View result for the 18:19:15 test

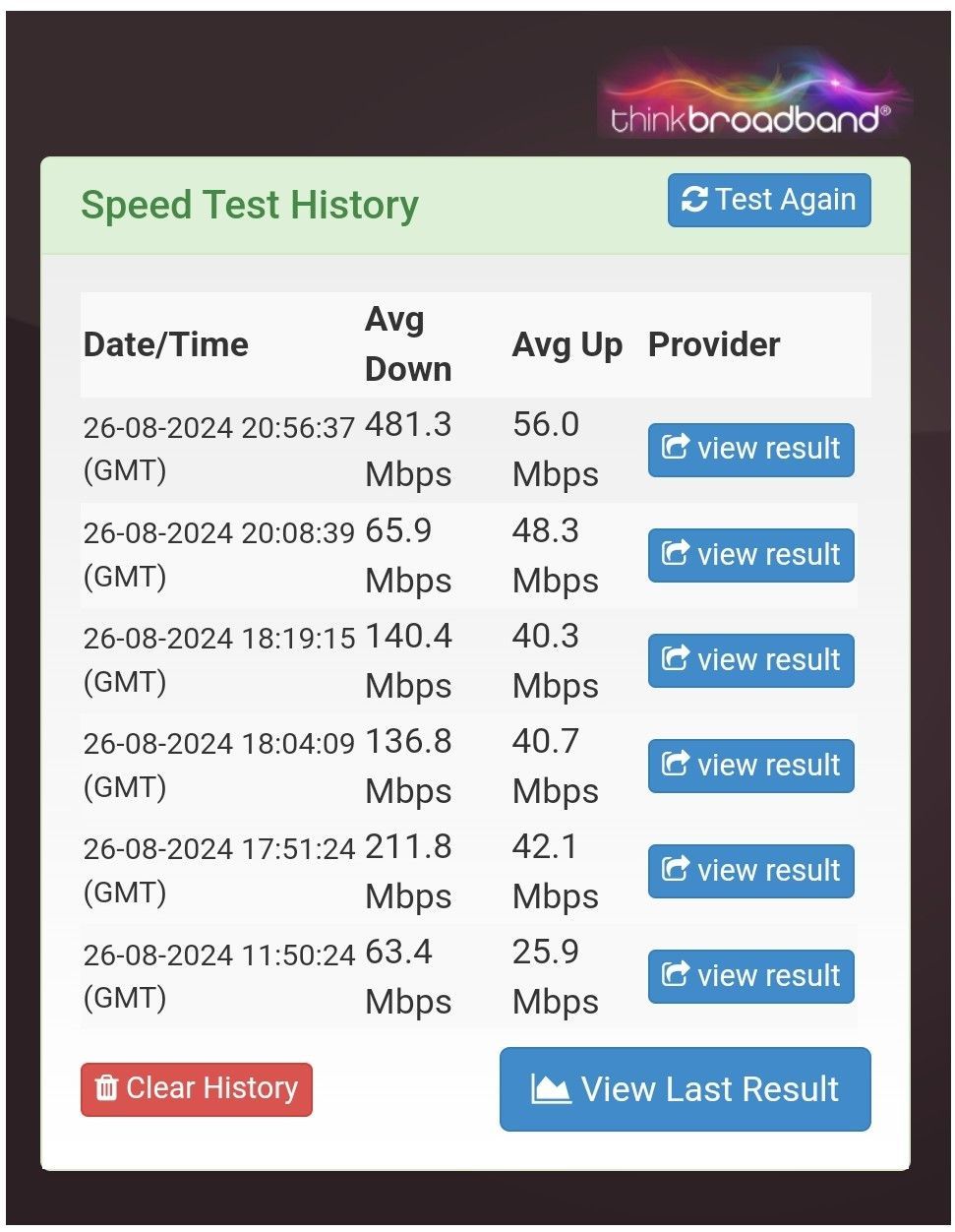pos(750,660)
